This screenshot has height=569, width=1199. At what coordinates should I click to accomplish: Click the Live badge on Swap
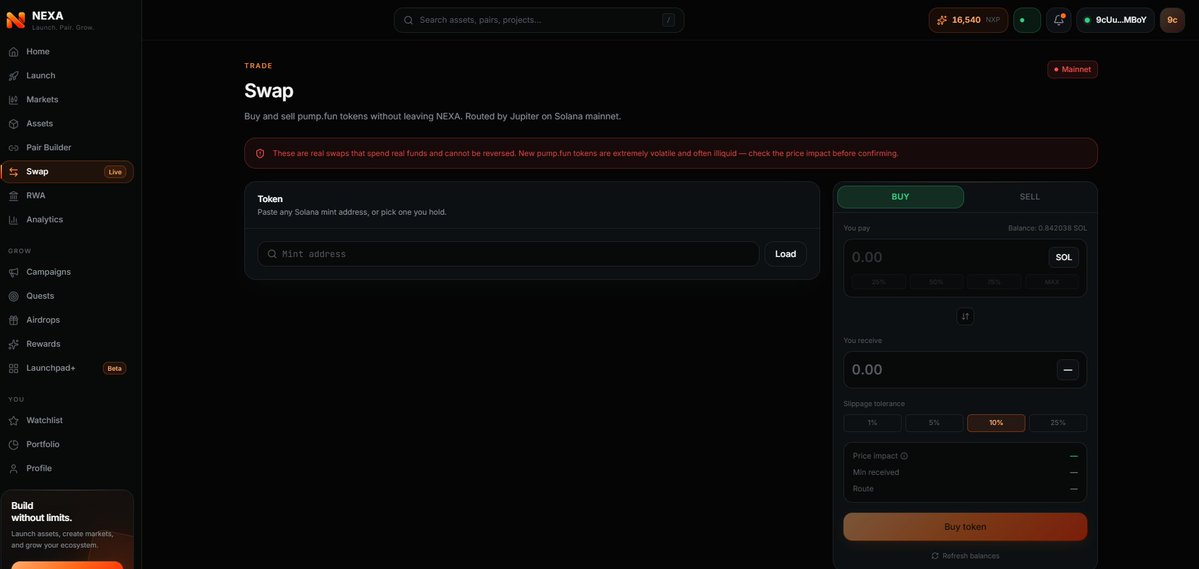click(x=115, y=172)
